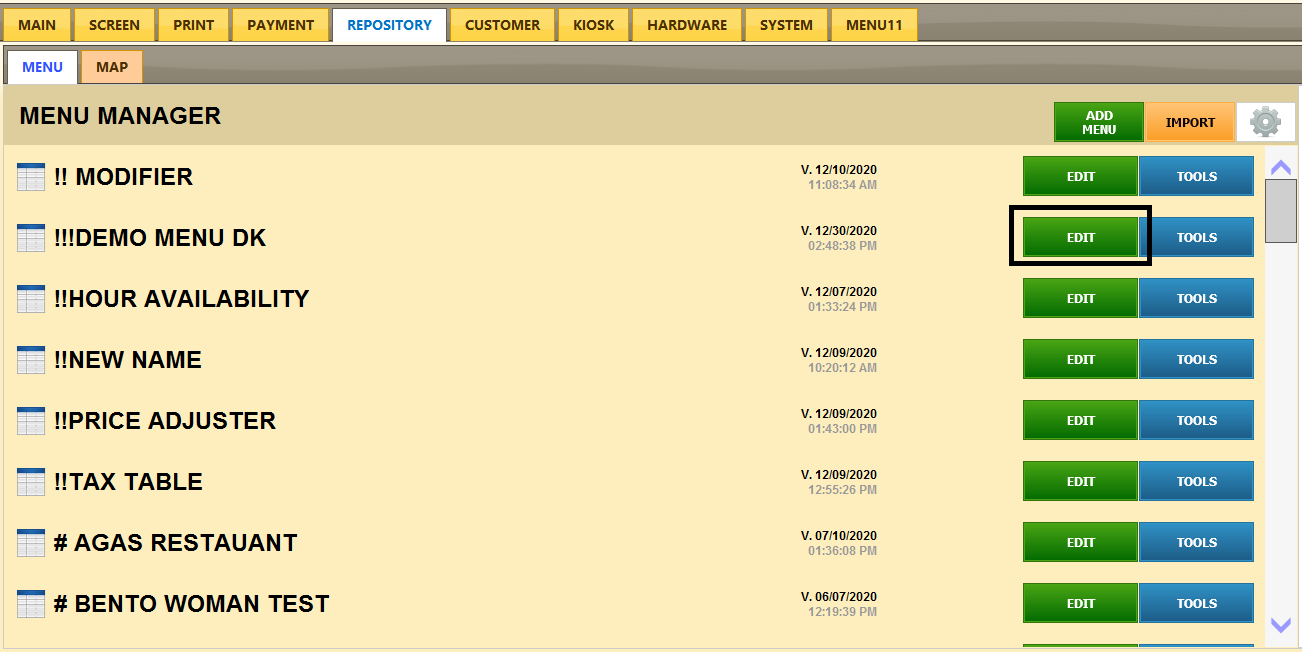Open TOOLS for !!HOUR AVAILABILITY

1196,298
